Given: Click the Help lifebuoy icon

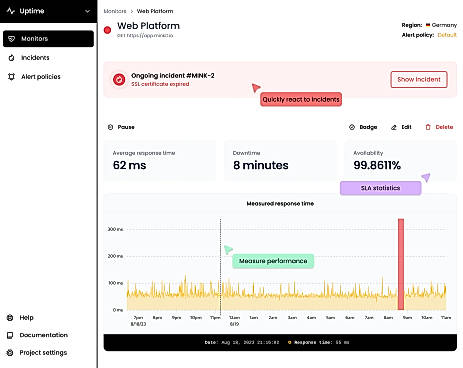Looking at the screenshot, I should (10, 318).
